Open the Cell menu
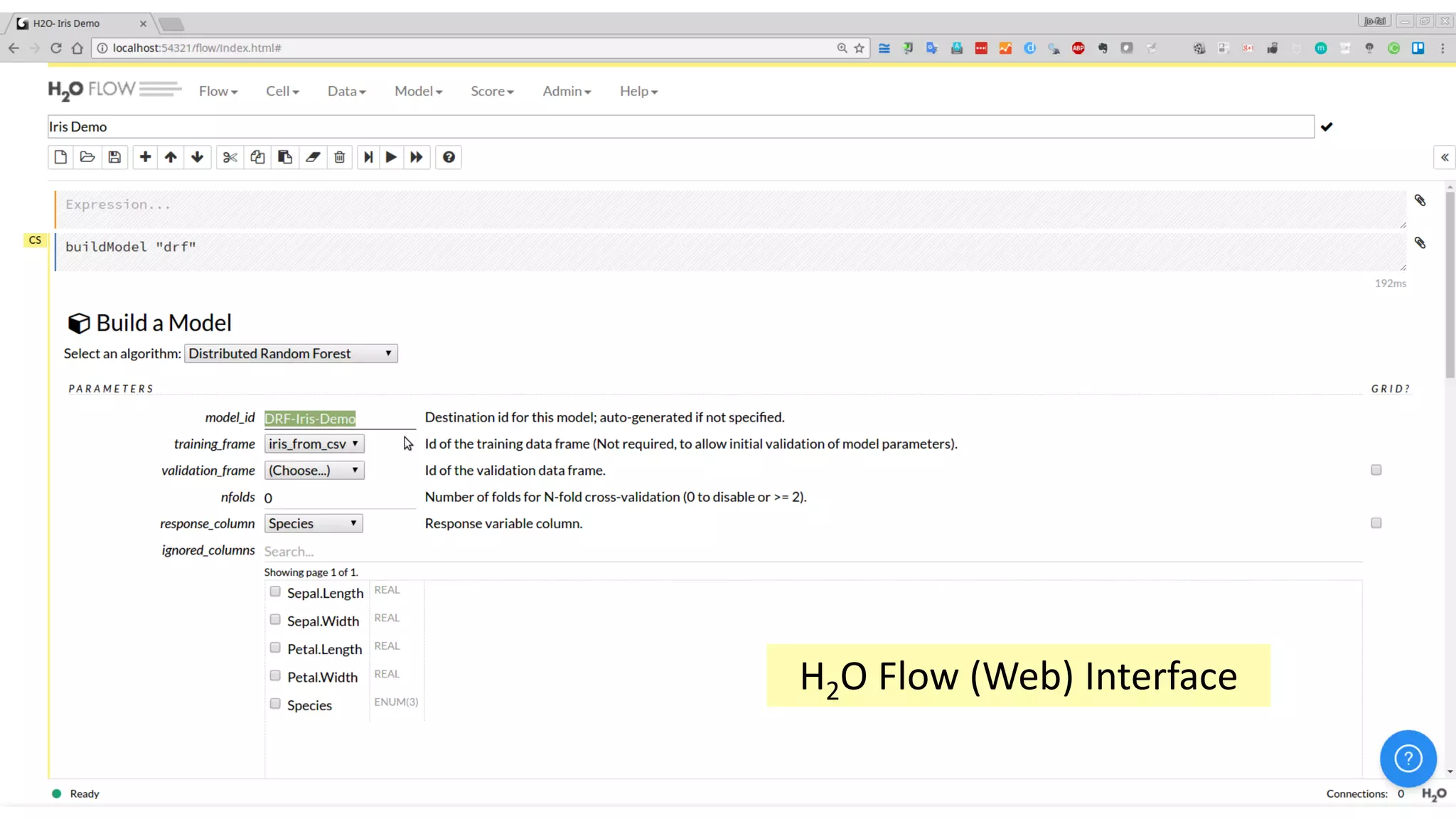Viewport: 1456px width, 819px height. 282,91
